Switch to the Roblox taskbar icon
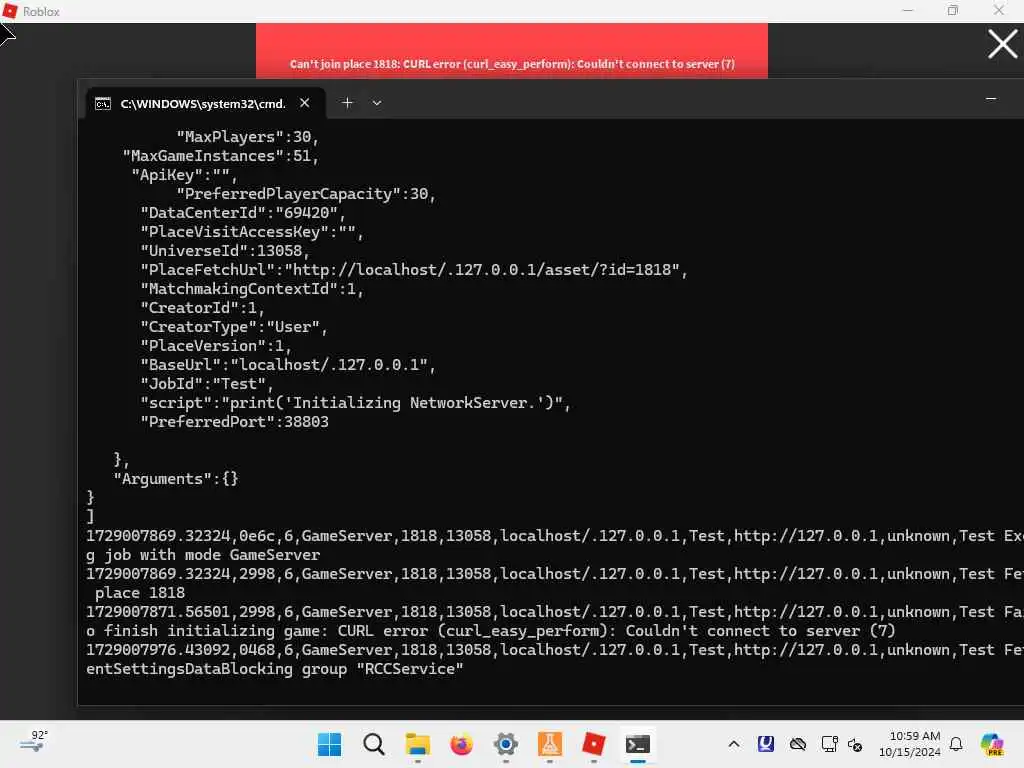The image size is (1024, 768). [594, 744]
